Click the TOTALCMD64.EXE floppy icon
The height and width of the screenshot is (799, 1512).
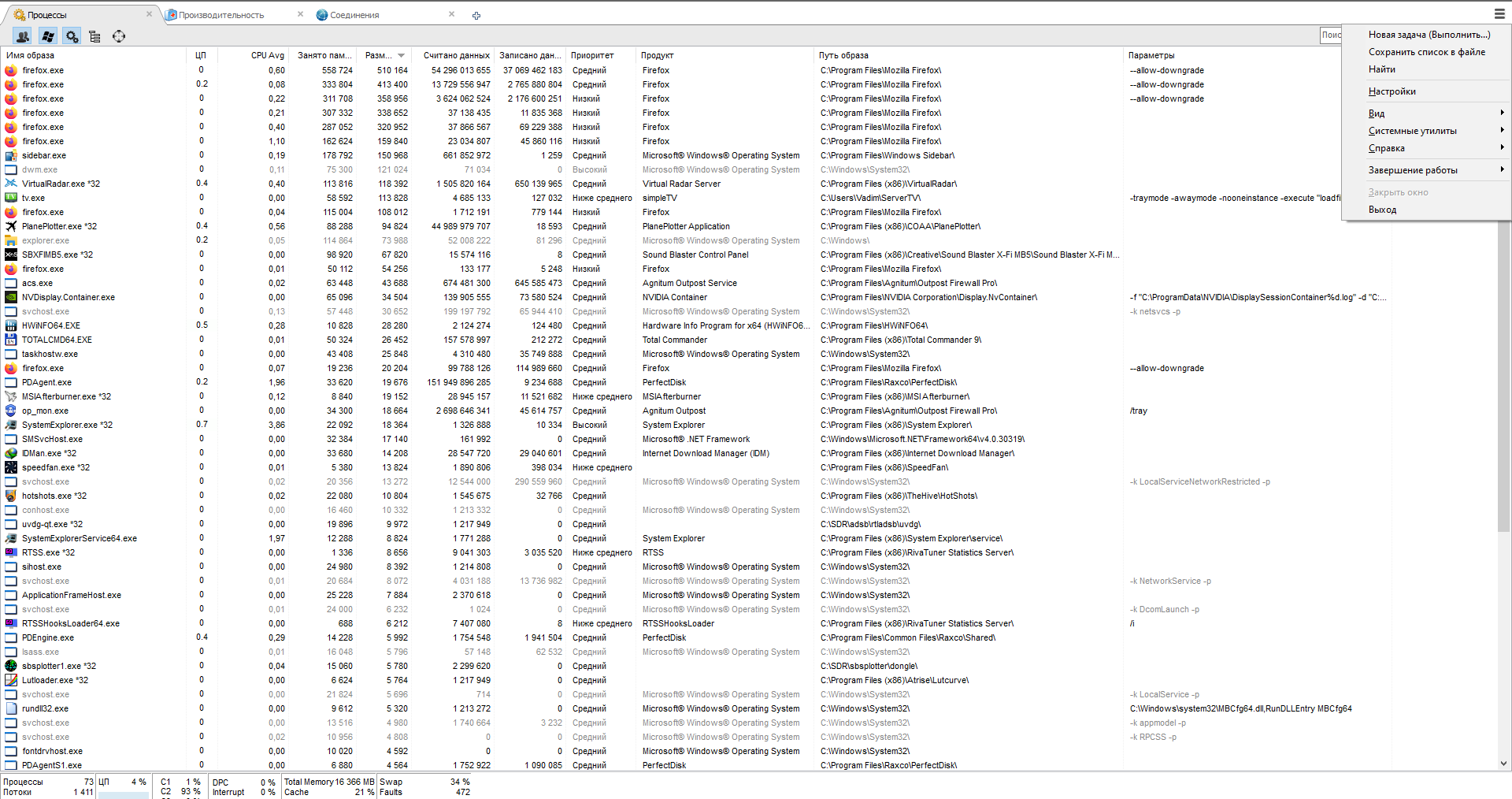pos(11,340)
